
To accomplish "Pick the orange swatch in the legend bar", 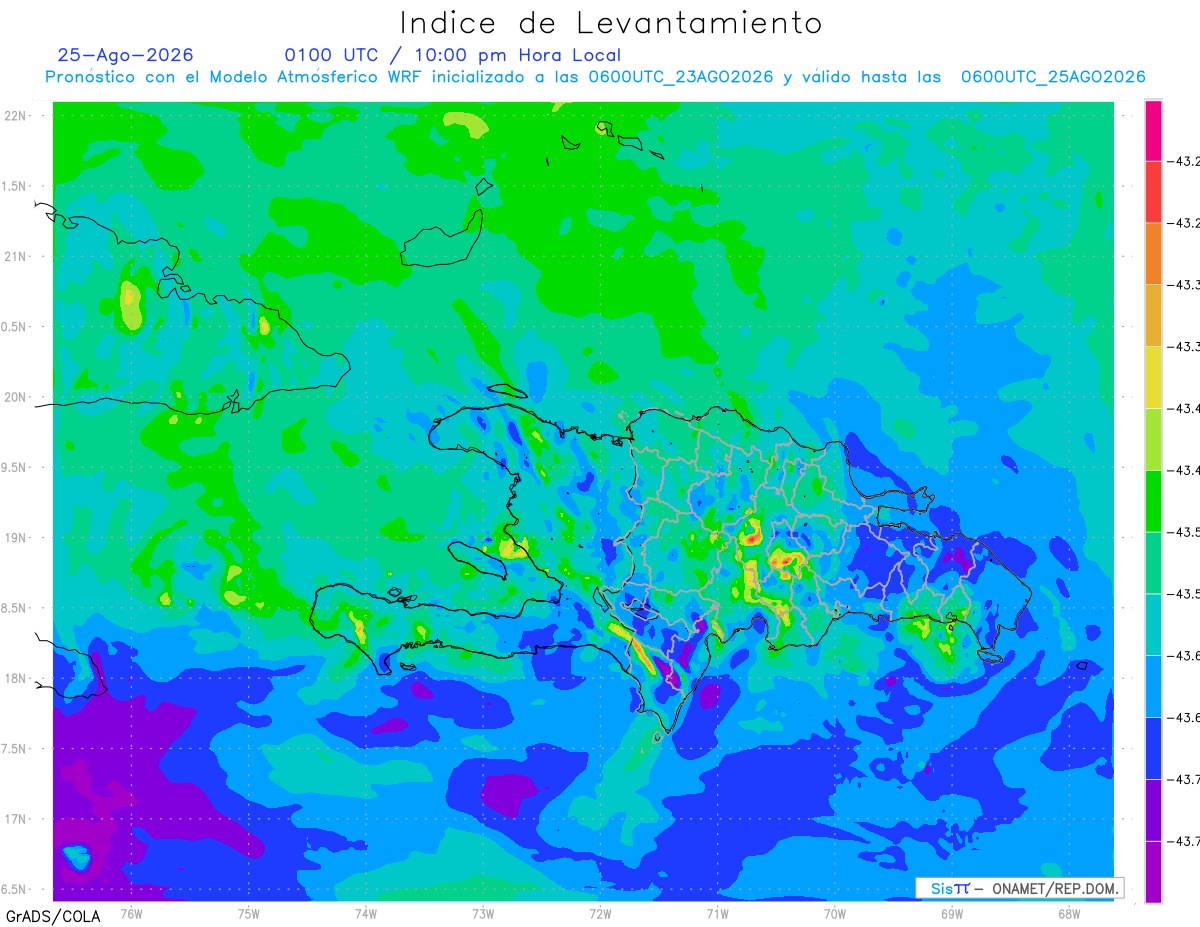I will tap(1153, 254).
